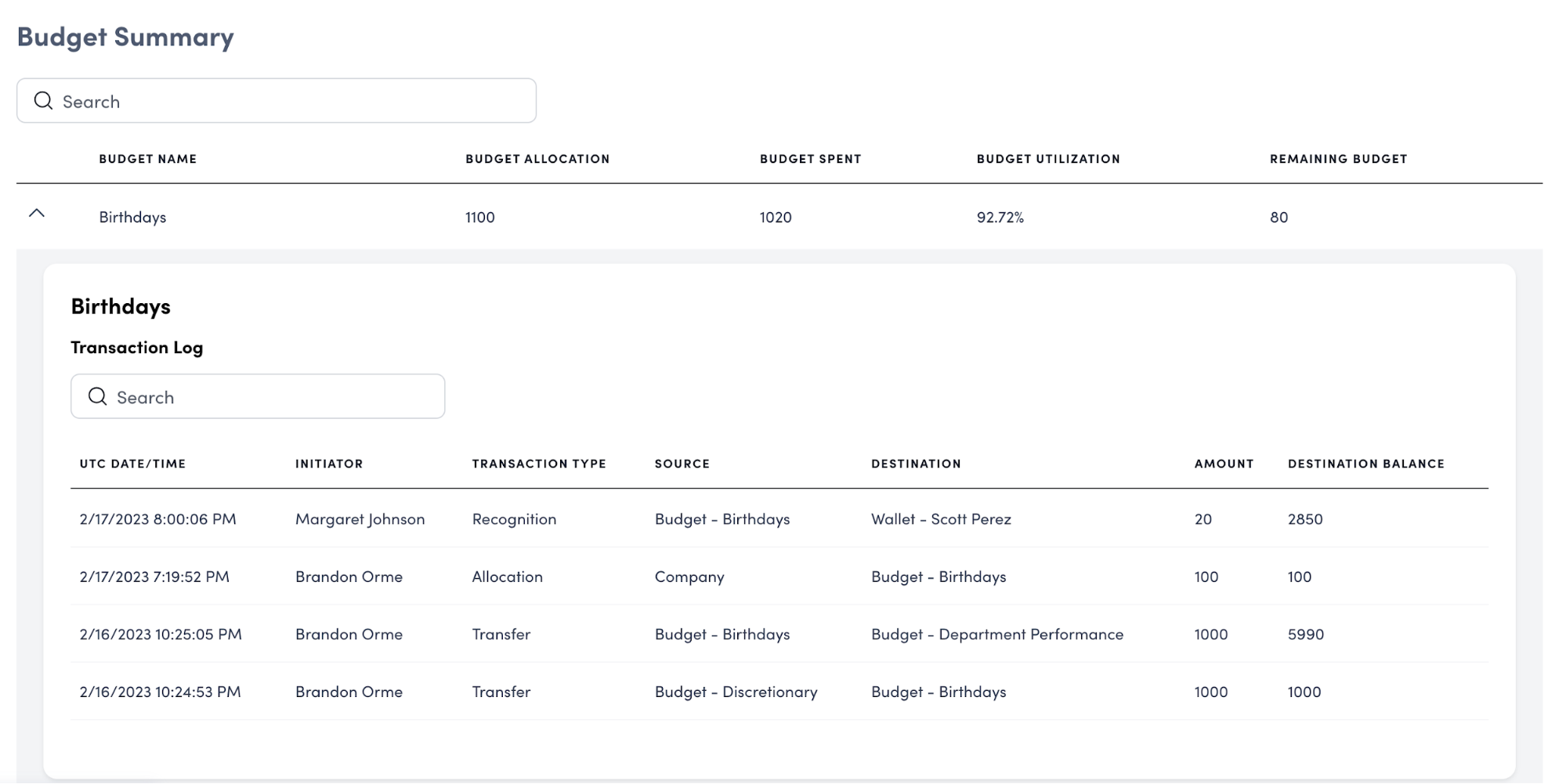Sort transactions by UTC Date/Time header
The width and height of the screenshot is (1566, 784).
tap(132, 464)
